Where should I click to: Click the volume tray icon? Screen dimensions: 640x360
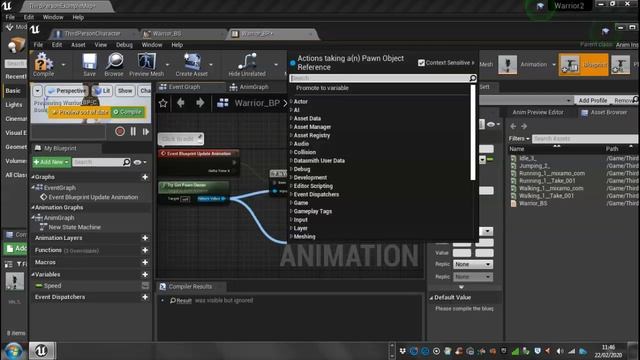coord(560,351)
